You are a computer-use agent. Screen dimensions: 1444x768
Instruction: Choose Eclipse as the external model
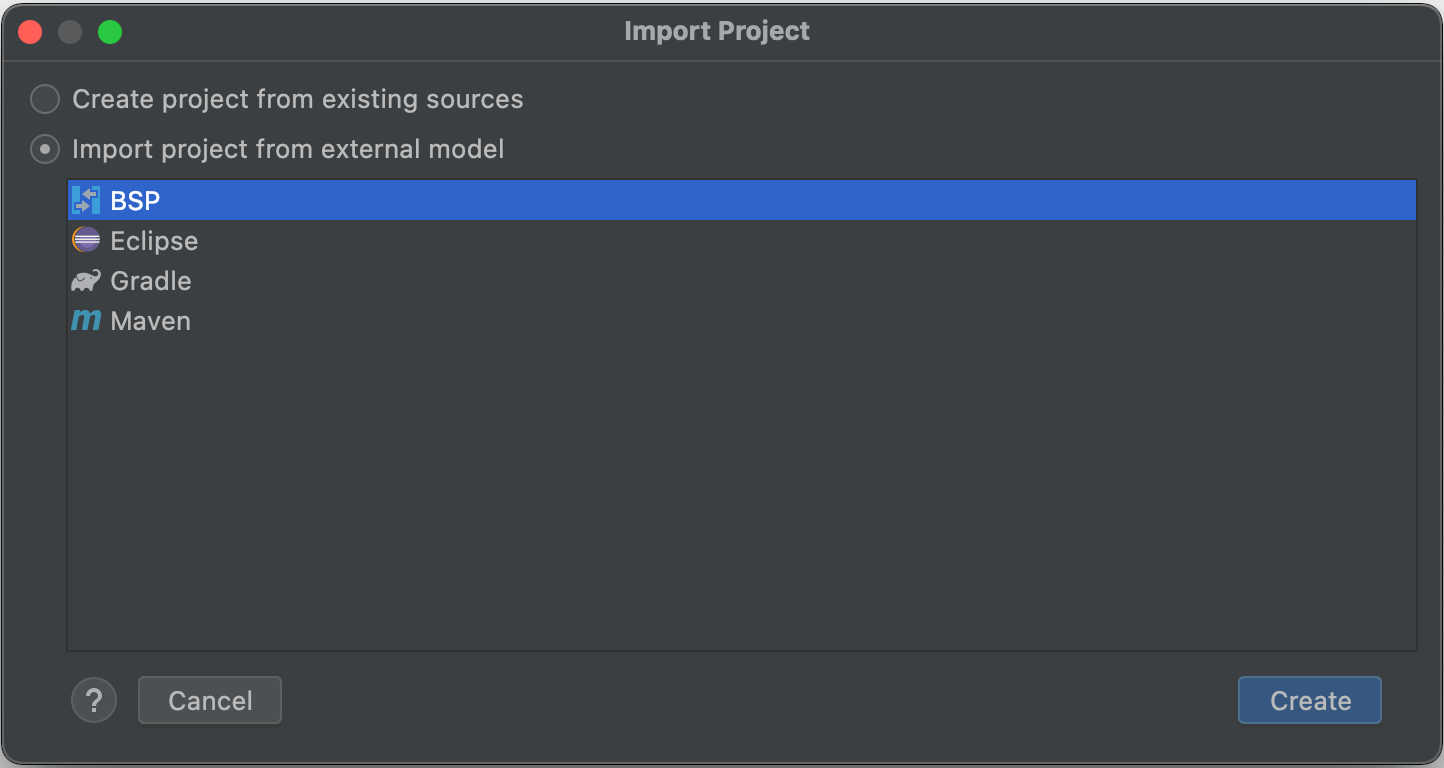coord(154,241)
